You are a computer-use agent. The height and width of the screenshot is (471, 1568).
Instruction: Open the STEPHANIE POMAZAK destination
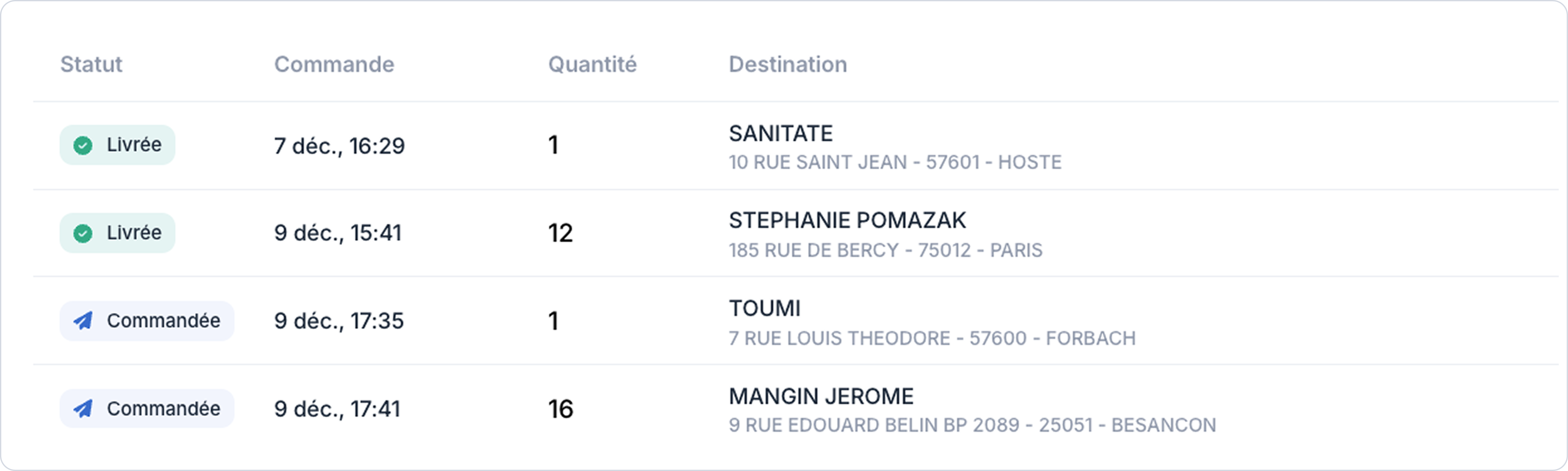tap(847, 221)
